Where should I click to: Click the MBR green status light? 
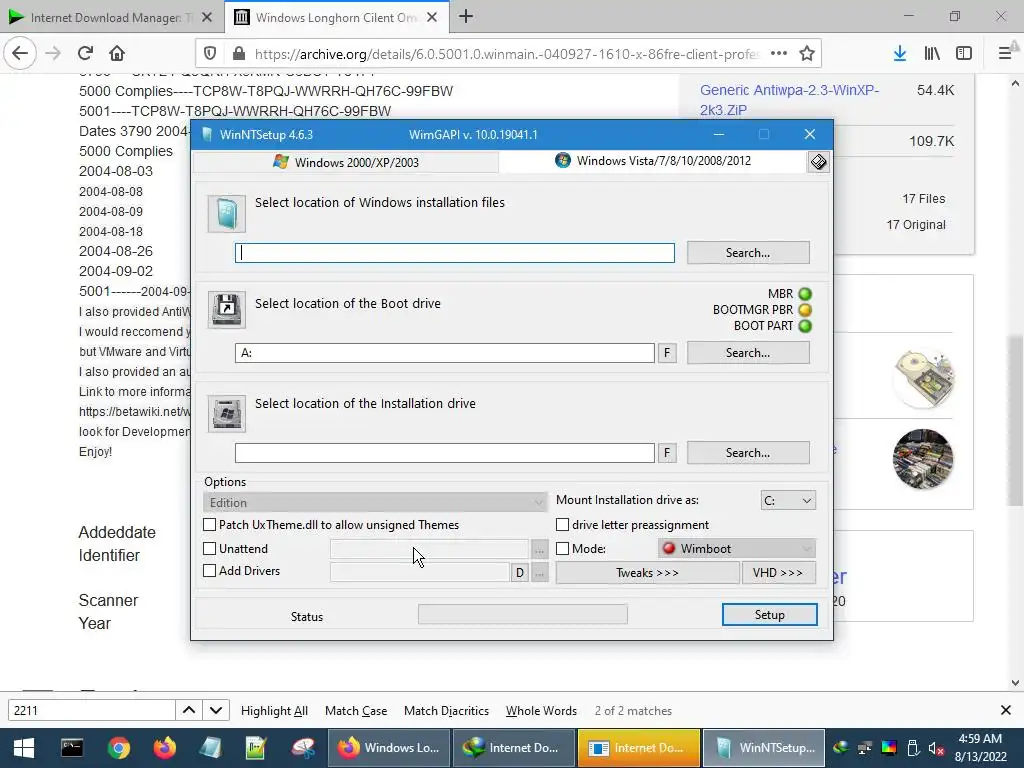pos(805,294)
